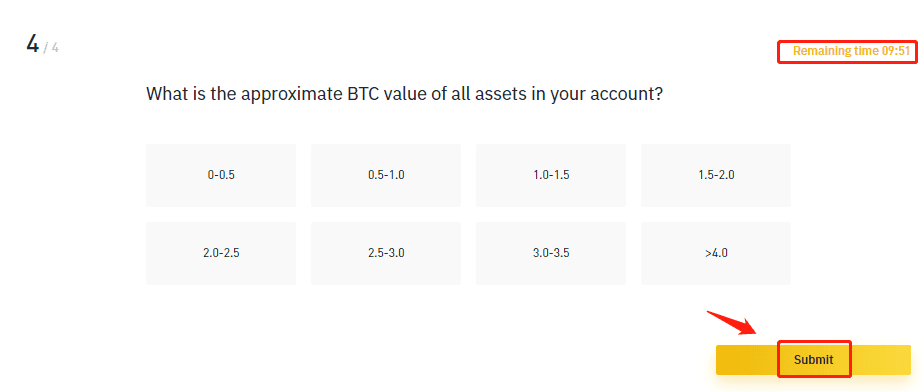
Task: Select the >4.0 answer option
Action: 716,253
